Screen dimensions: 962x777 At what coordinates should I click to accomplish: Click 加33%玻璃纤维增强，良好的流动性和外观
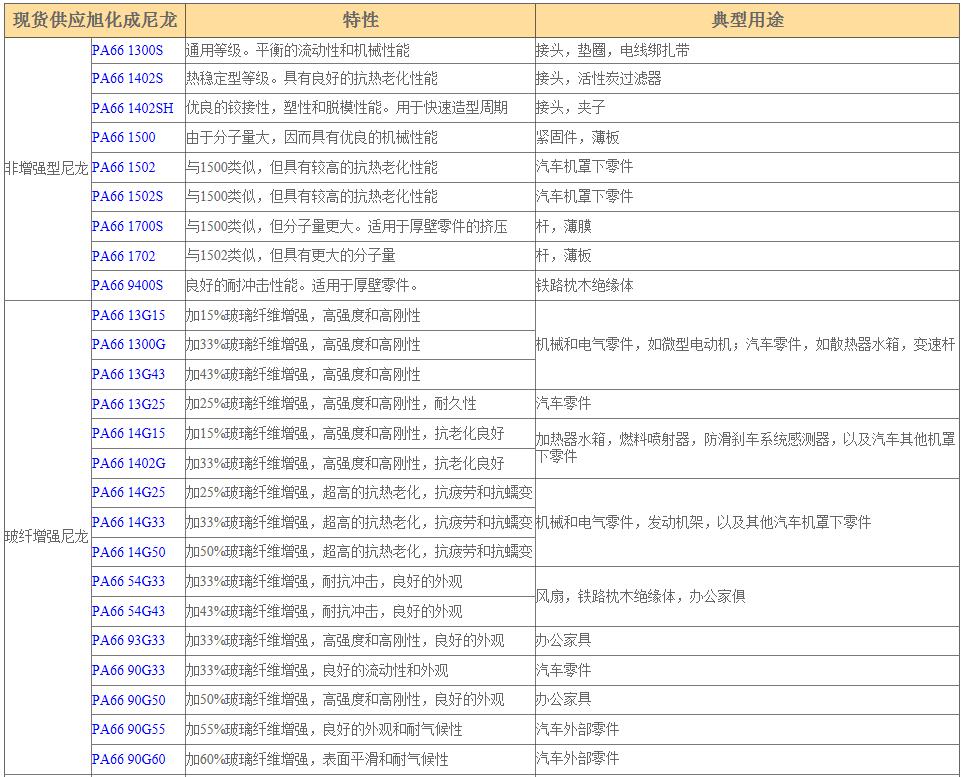(317, 670)
